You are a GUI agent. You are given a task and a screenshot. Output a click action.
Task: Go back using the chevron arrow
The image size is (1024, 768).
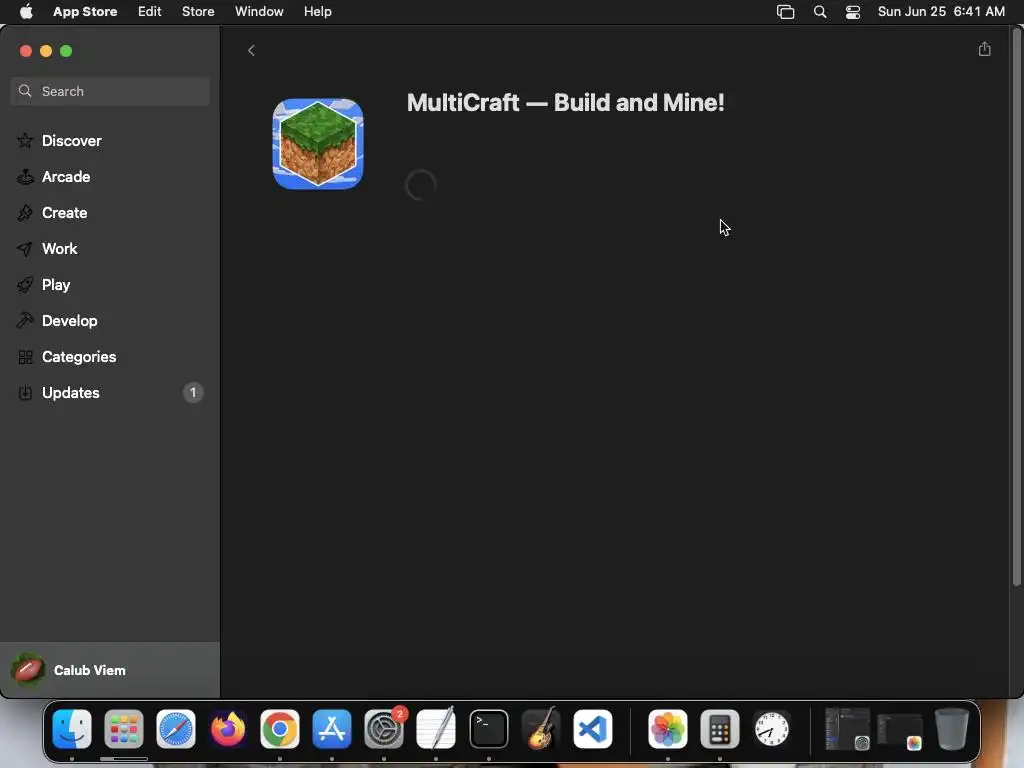251,50
